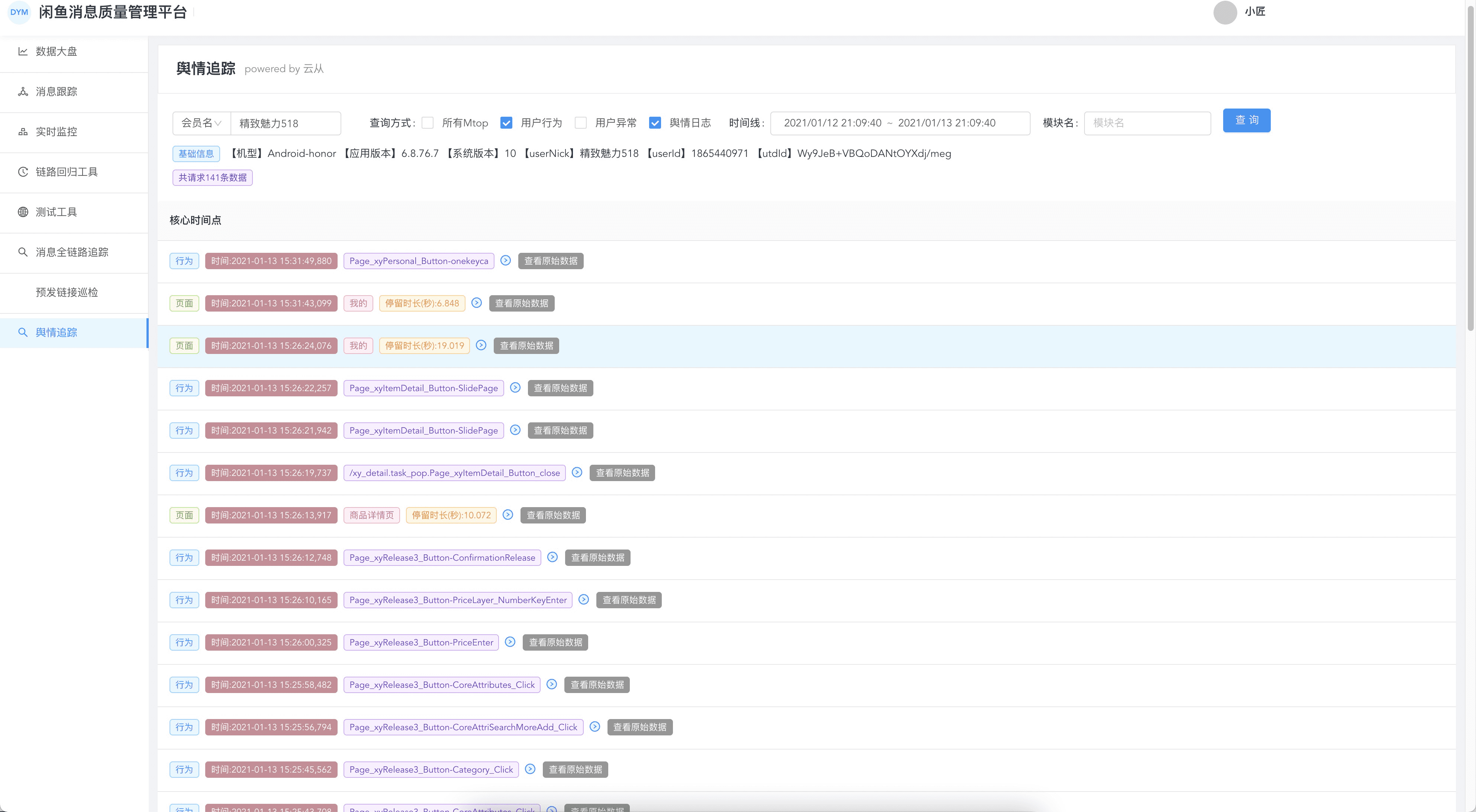Open 预发链接巡检 menu item
Screen dimensions: 1476x812
coord(67,292)
